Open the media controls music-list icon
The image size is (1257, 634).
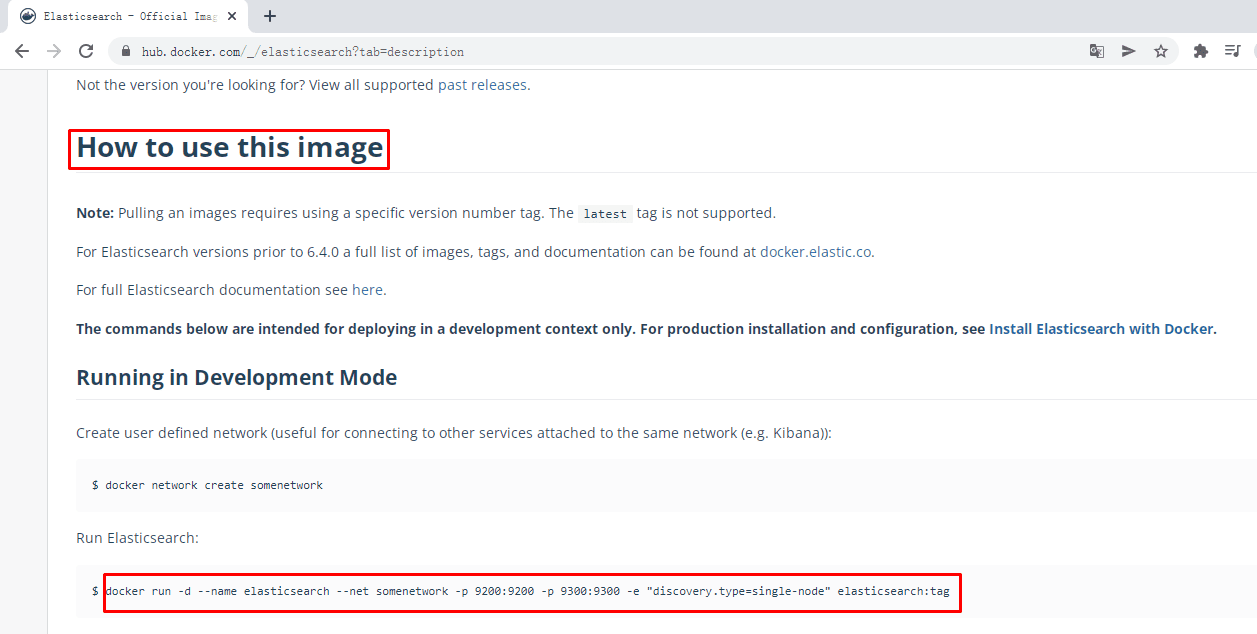(x=1233, y=51)
